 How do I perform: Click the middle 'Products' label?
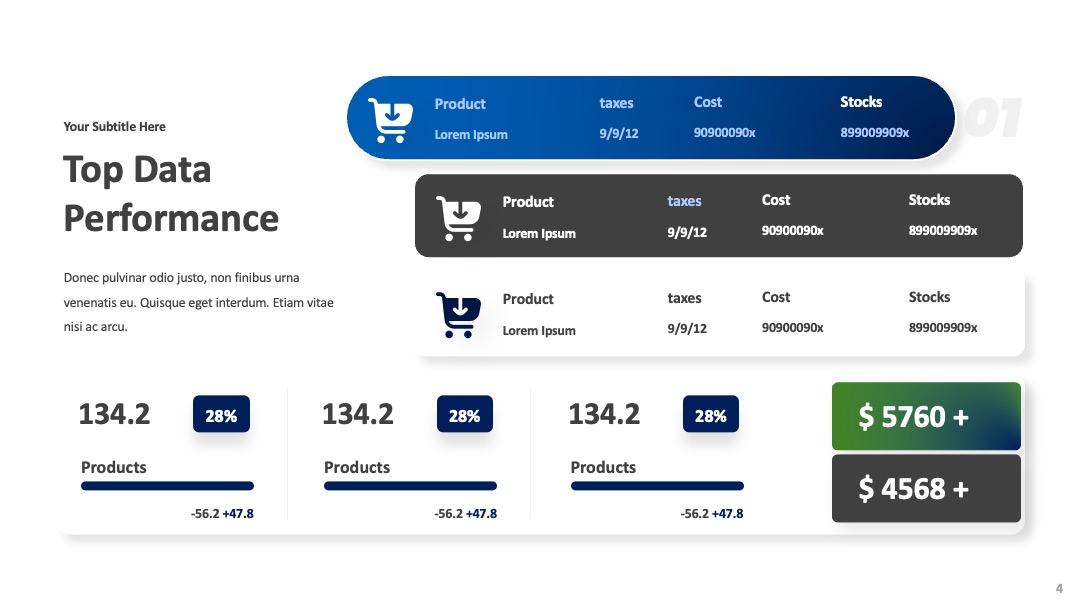pyautogui.click(x=357, y=468)
